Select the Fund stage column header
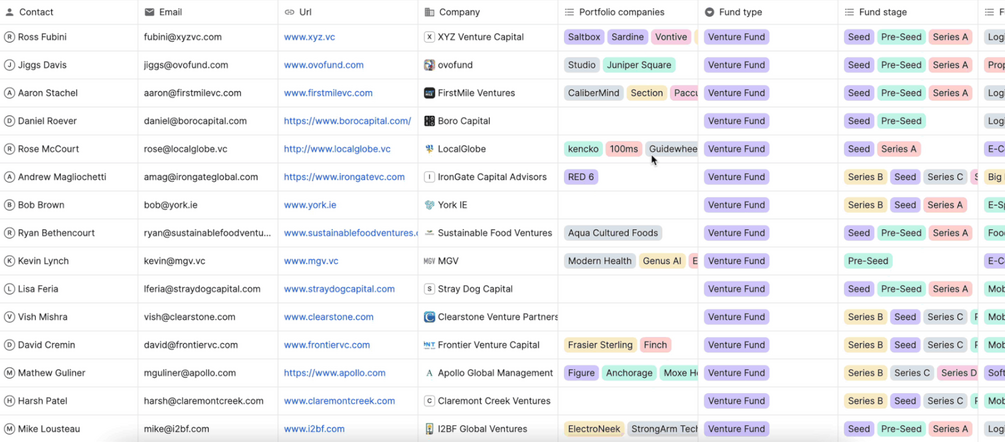Screen dimensions: 1005x442 pyautogui.click(x=883, y=12)
